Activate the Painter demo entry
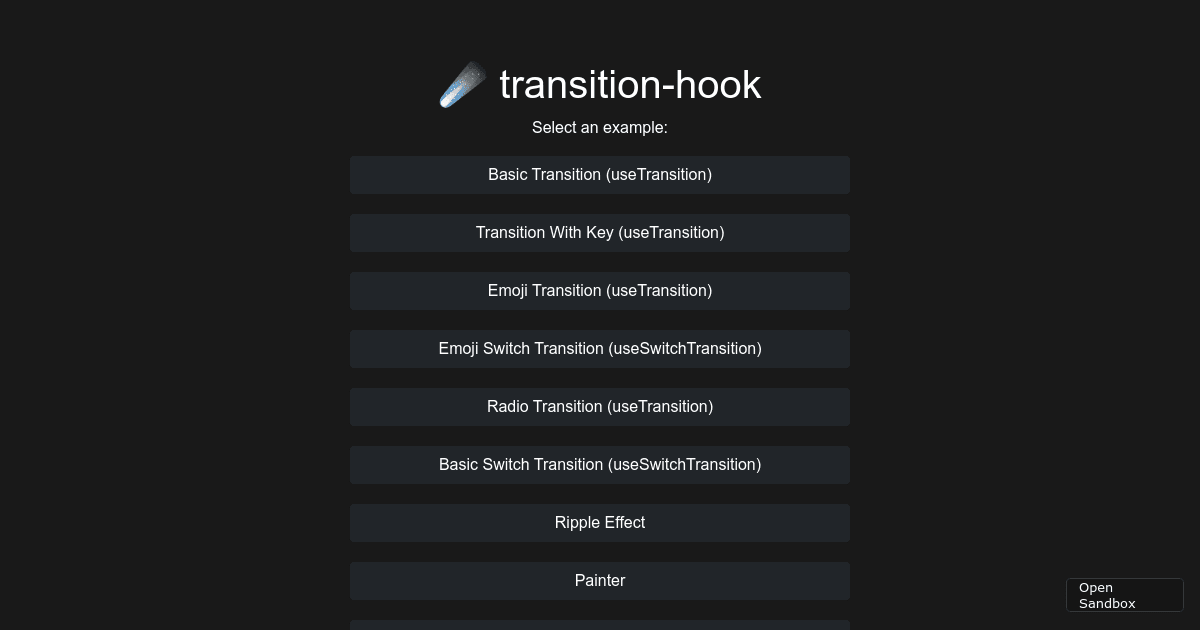 pos(600,580)
